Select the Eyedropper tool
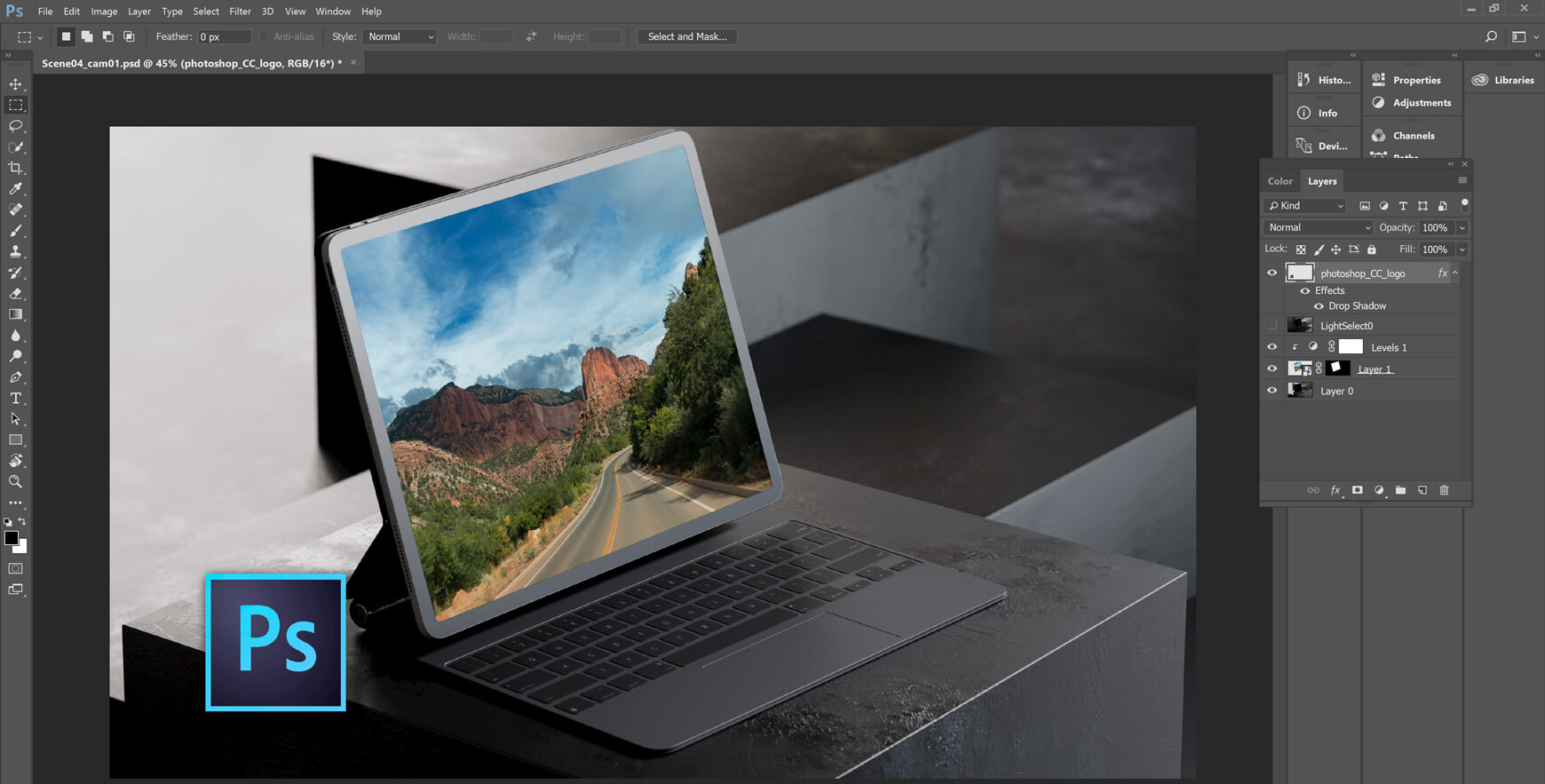 pyautogui.click(x=16, y=189)
